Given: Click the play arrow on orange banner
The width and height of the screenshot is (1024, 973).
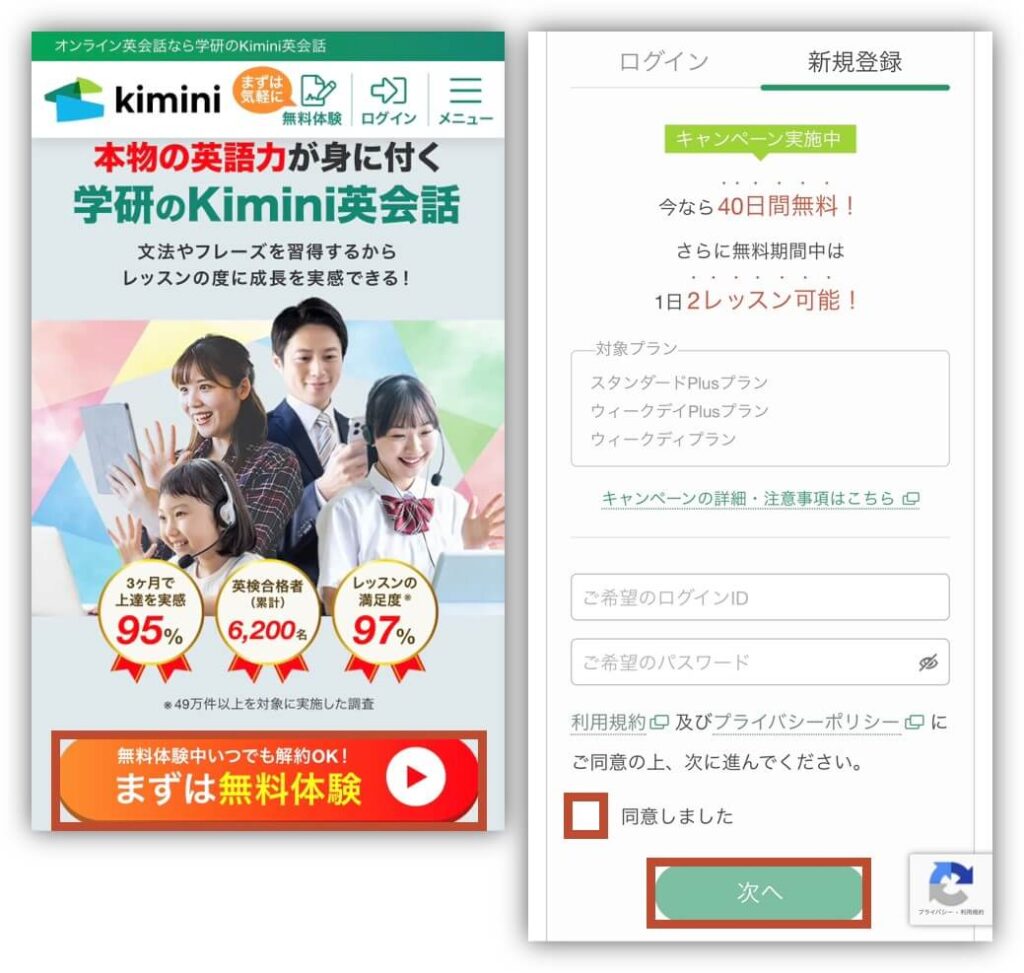Looking at the screenshot, I should point(415,777).
